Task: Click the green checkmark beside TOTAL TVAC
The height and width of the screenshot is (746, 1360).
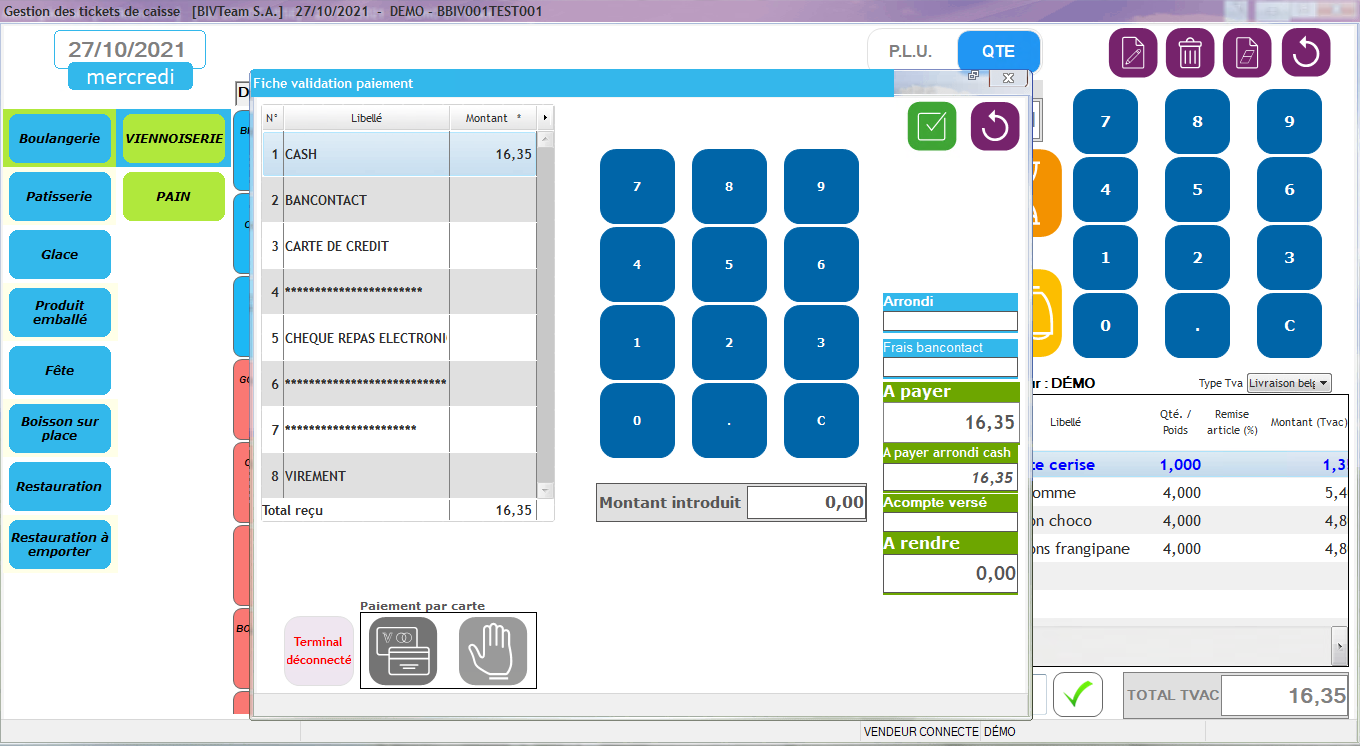Action: [1077, 695]
